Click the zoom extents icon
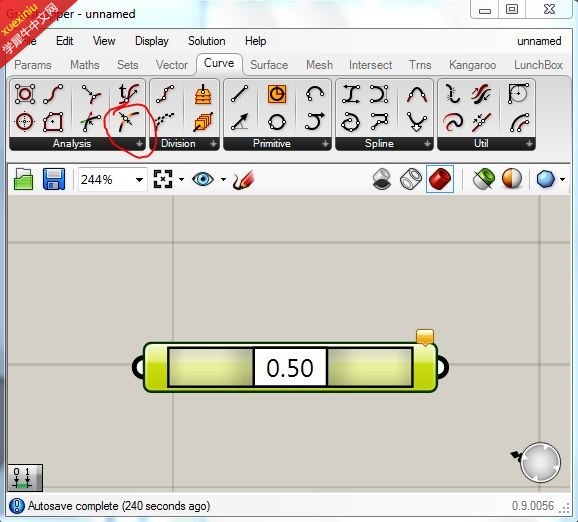The width and height of the screenshot is (578, 522). 163,179
